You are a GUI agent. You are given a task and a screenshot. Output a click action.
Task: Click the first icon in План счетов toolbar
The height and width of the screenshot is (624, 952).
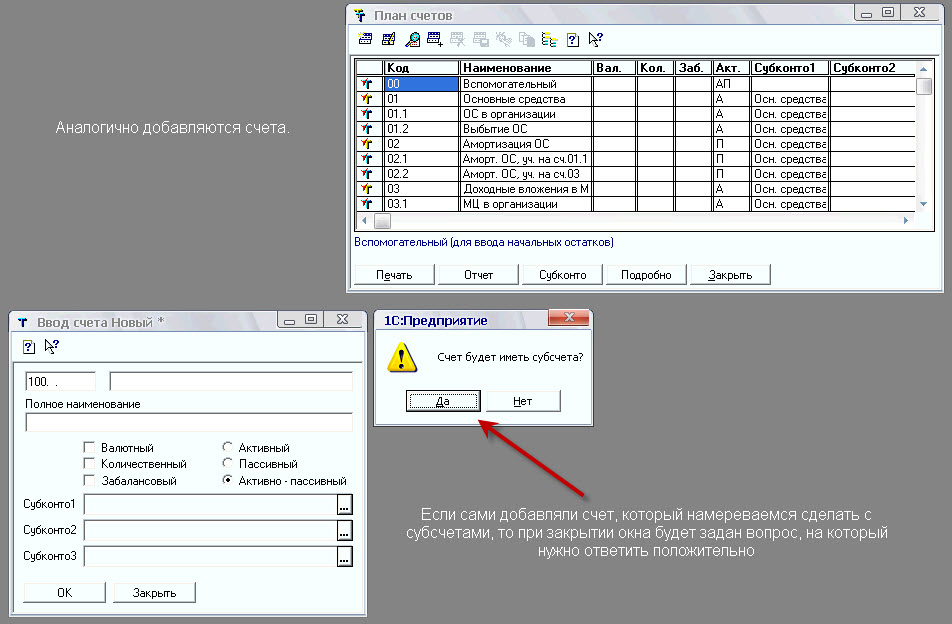[x=365, y=40]
